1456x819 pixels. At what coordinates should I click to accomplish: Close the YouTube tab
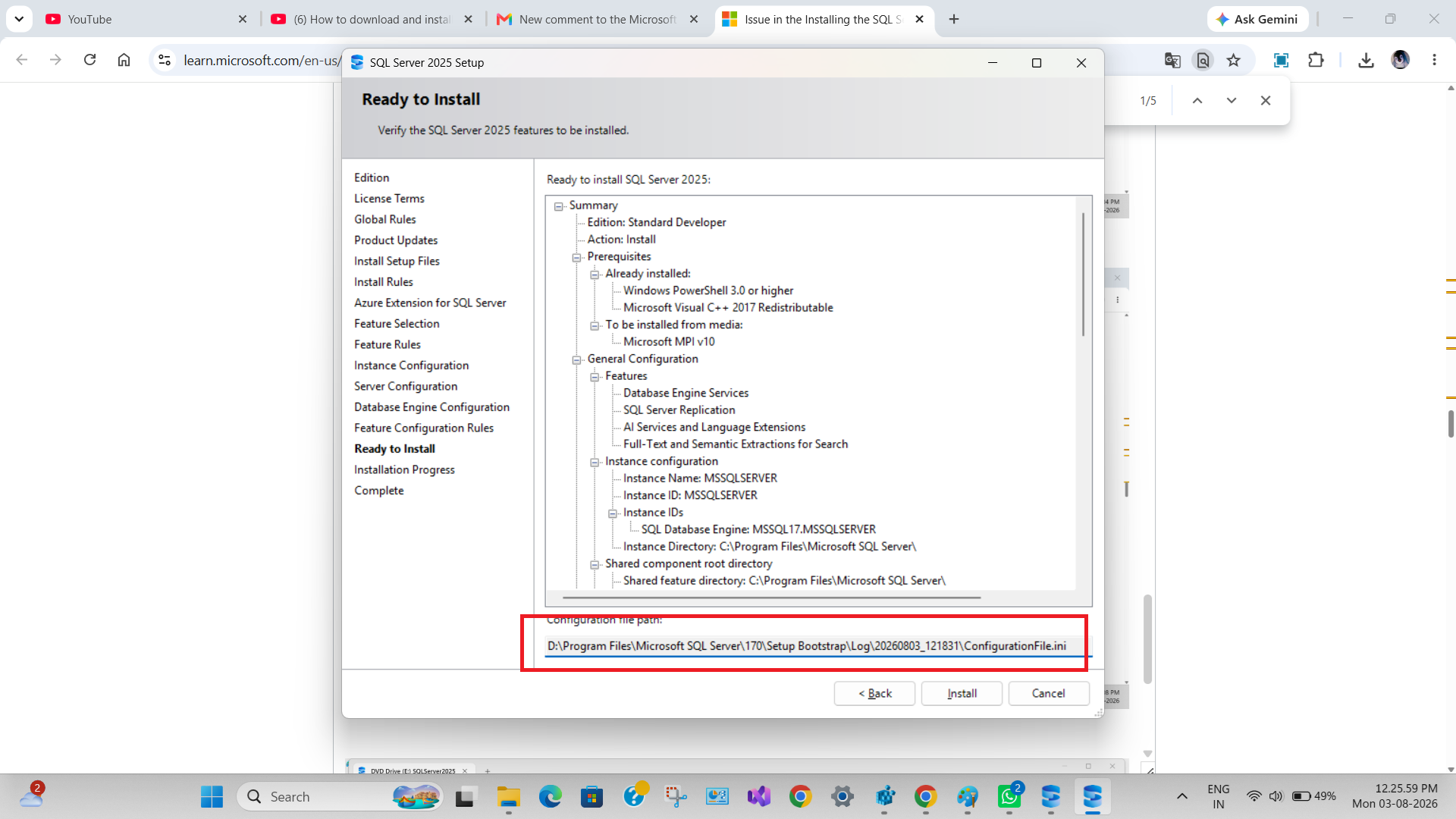click(x=243, y=19)
